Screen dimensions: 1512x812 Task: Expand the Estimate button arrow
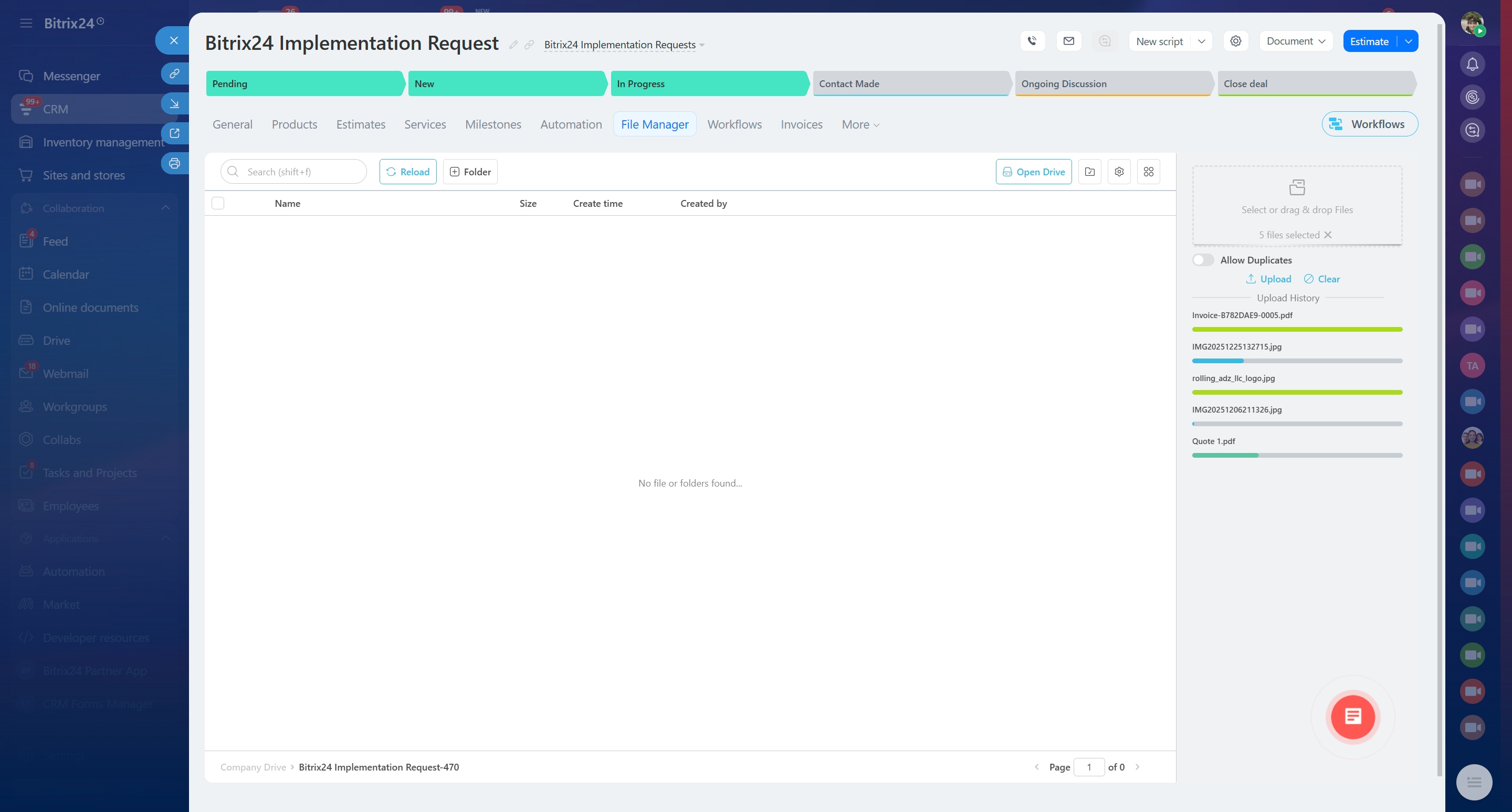1408,41
